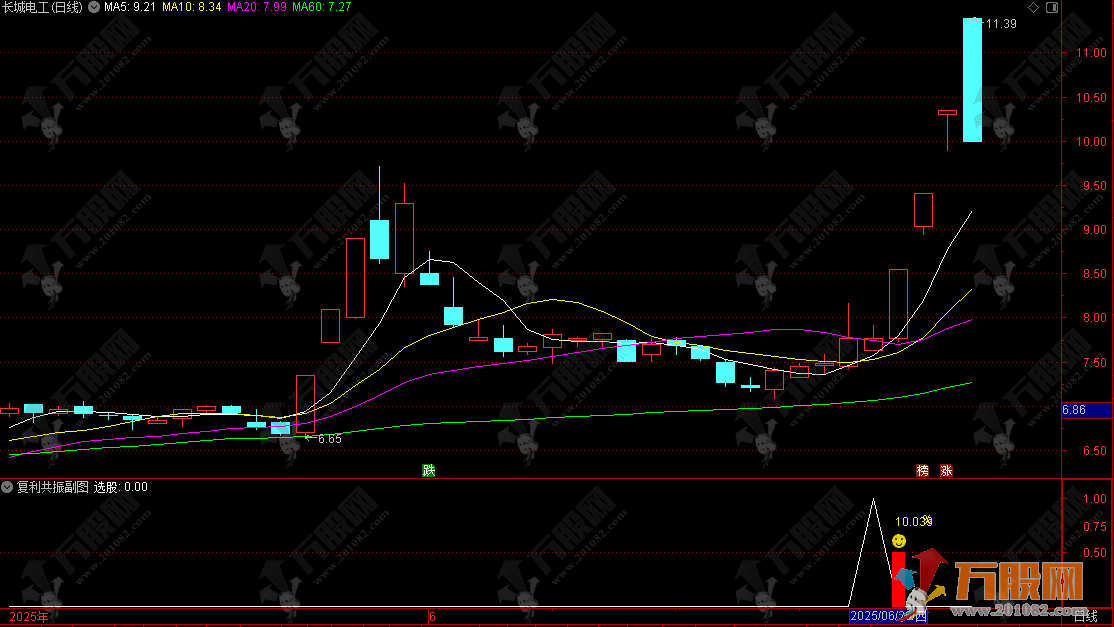Click the yellow 10.03 value in sub-chart
Viewport: 1114px width, 627px height.
(x=912, y=522)
